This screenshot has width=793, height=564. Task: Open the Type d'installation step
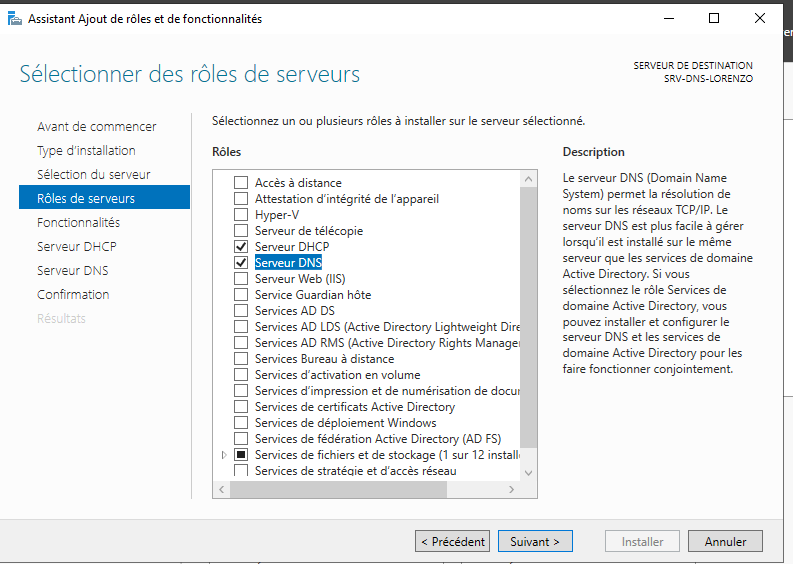[x=86, y=151]
